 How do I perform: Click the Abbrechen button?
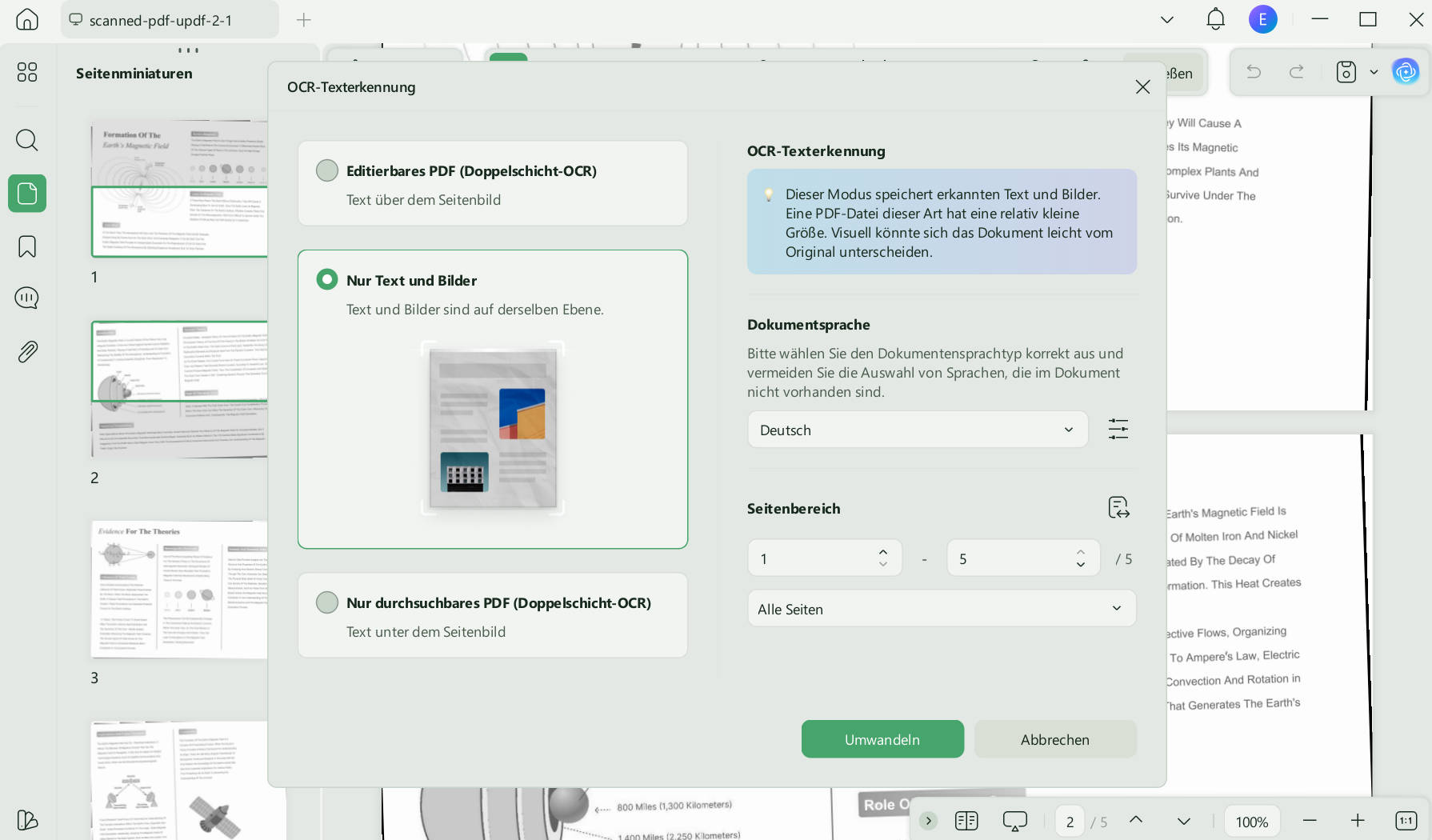coord(1055,739)
